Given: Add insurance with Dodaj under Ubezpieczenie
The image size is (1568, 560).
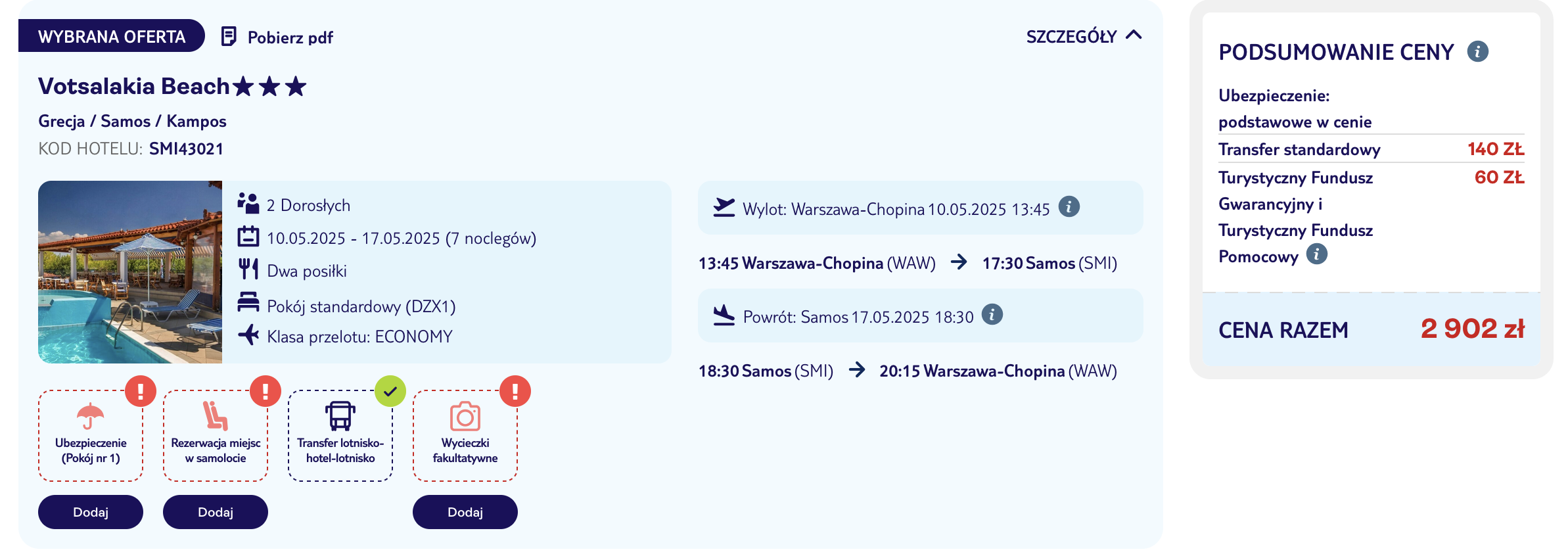Looking at the screenshot, I should pos(91,512).
